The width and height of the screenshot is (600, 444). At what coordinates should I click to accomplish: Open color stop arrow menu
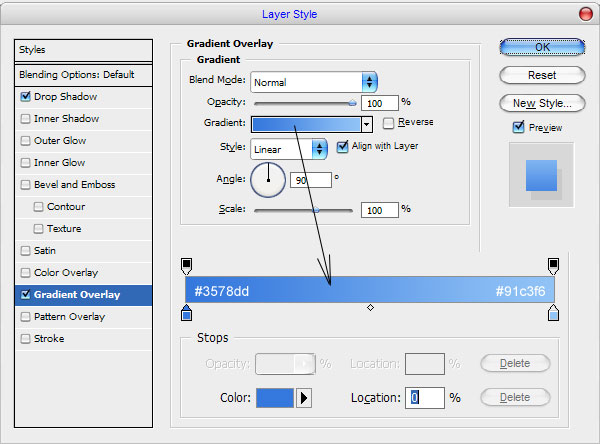point(304,398)
